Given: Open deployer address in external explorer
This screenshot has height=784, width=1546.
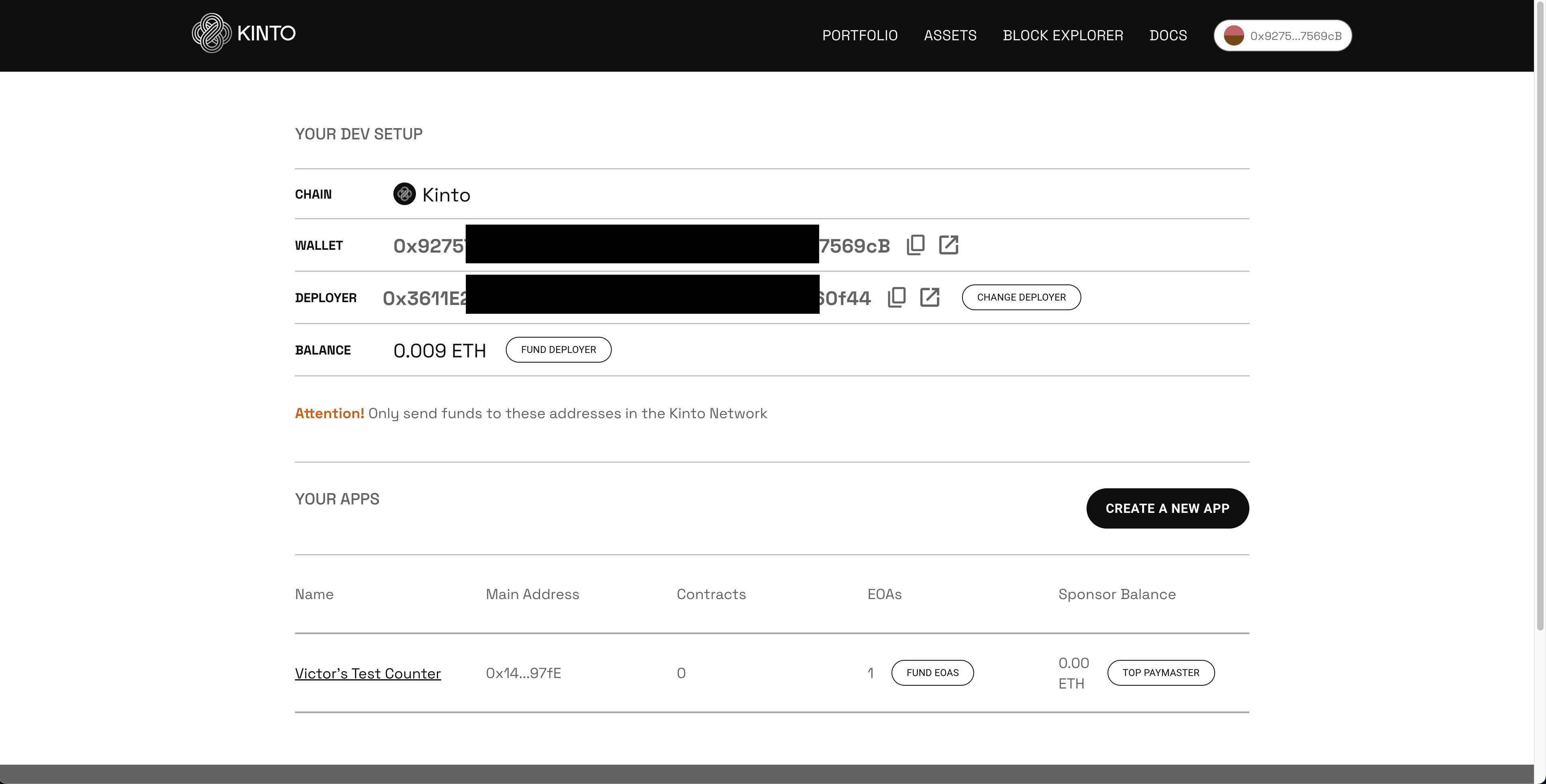Looking at the screenshot, I should tap(929, 297).
